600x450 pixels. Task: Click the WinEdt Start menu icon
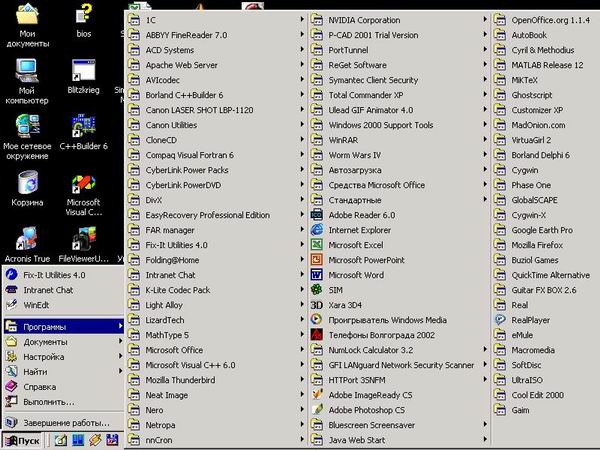[11, 305]
